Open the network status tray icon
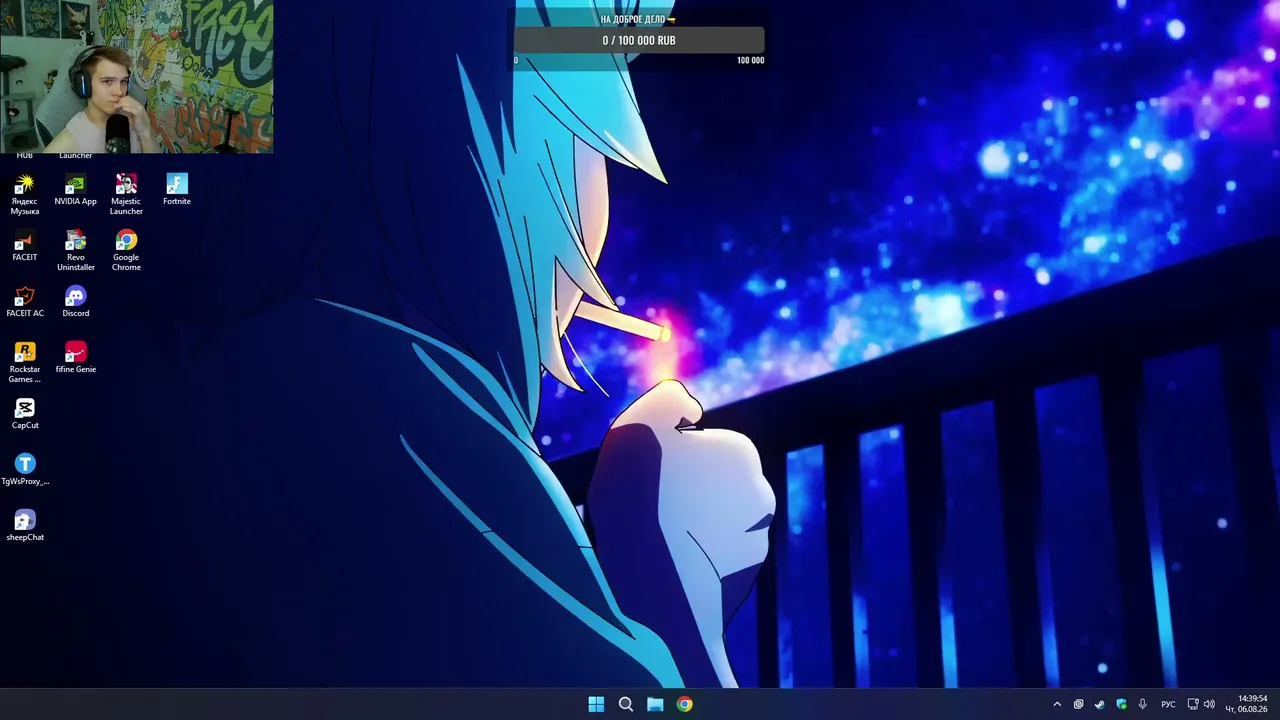Screen dimensions: 1280x720 tap(1192, 704)
